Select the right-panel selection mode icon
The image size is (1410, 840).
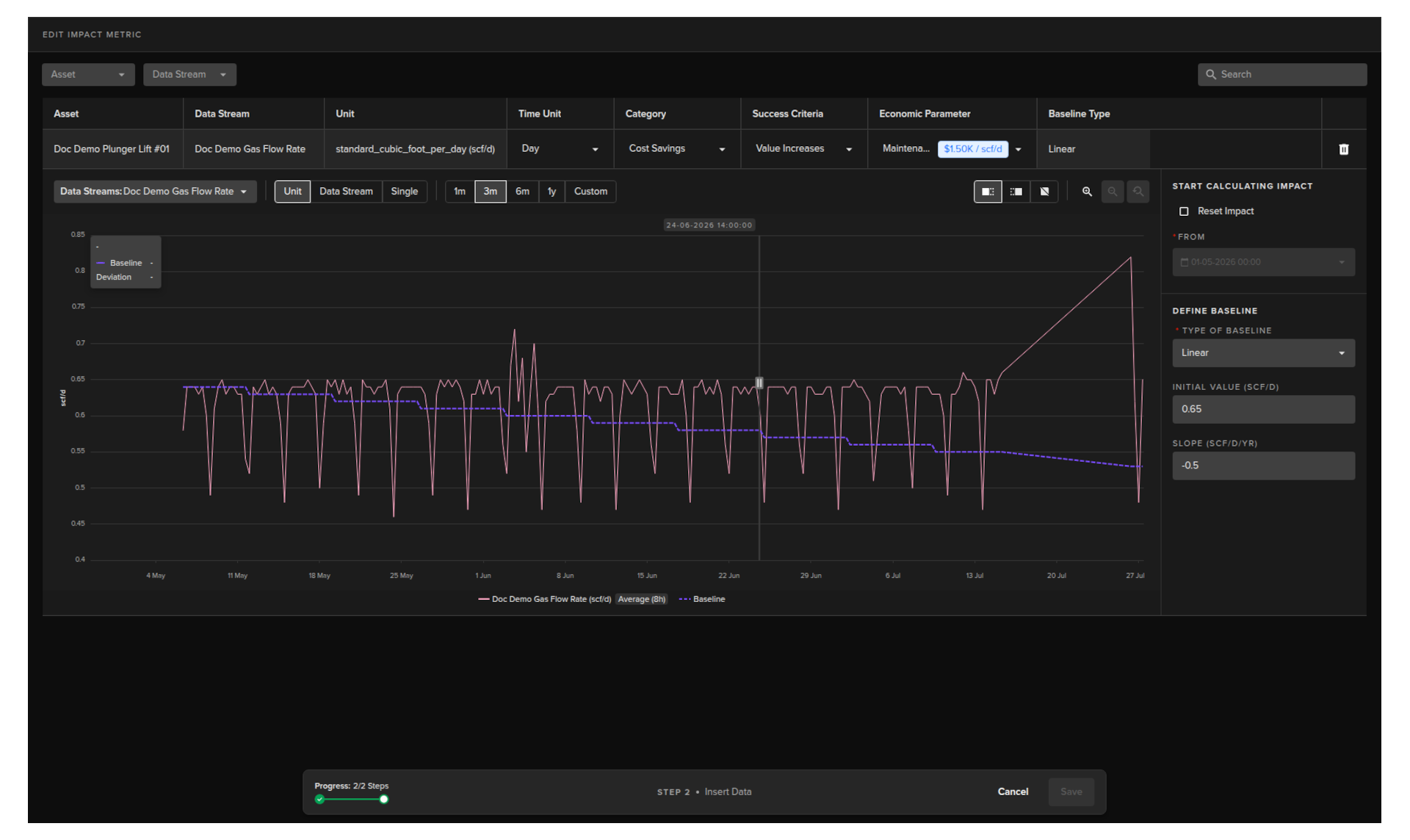click(1016, 192)
